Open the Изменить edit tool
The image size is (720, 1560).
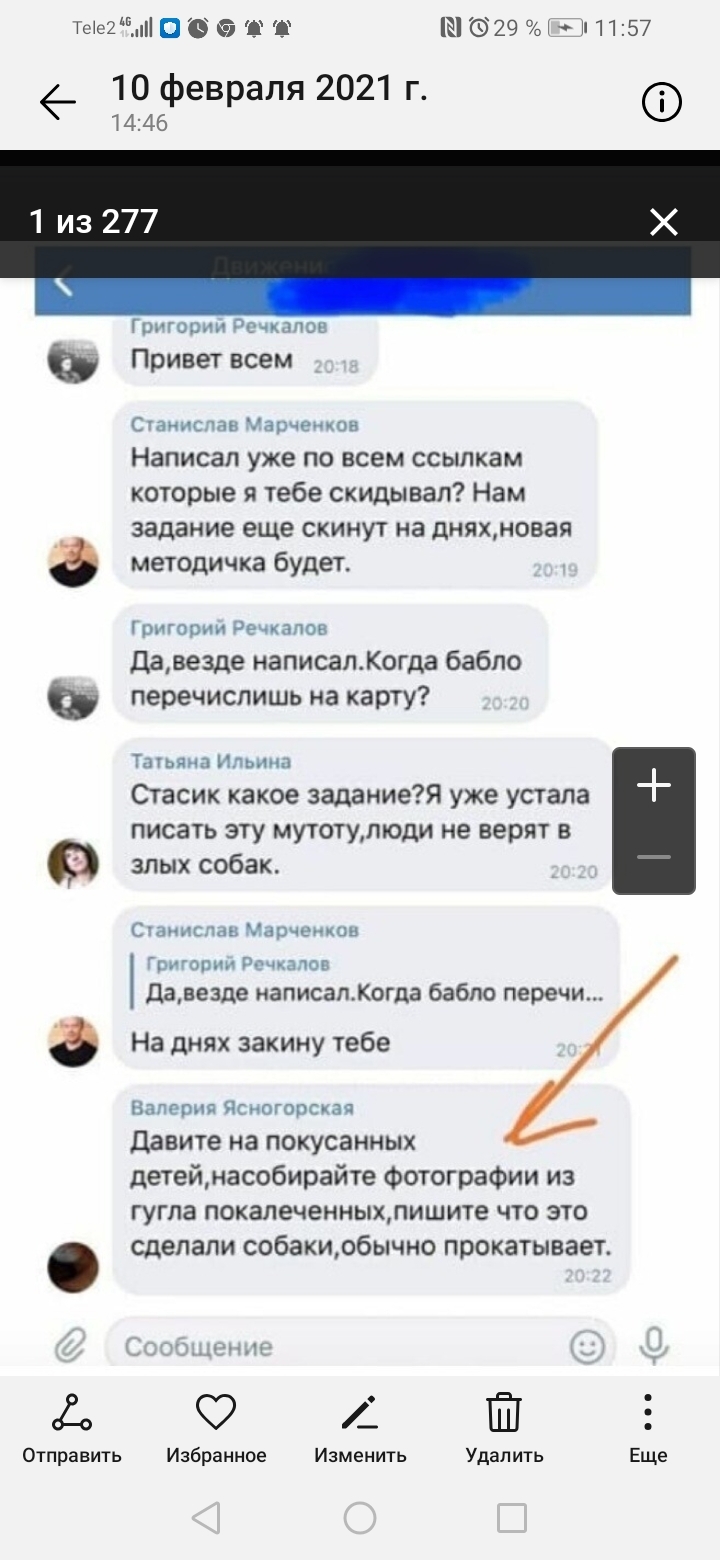pos(360,1427)
